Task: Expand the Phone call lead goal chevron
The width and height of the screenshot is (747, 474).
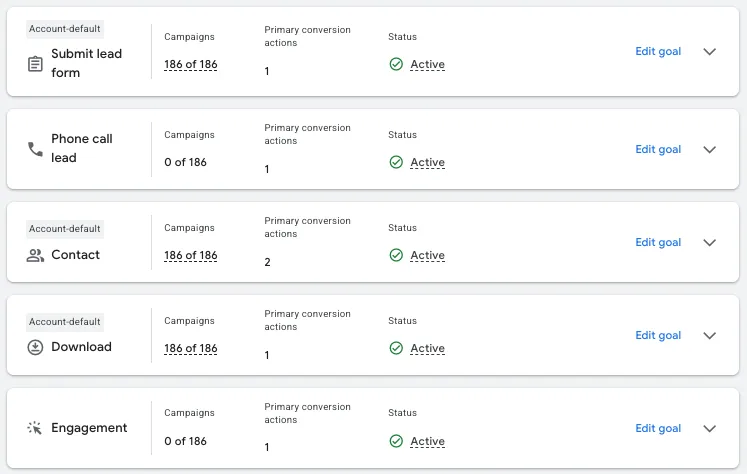Action: click(x=710, y=150)
